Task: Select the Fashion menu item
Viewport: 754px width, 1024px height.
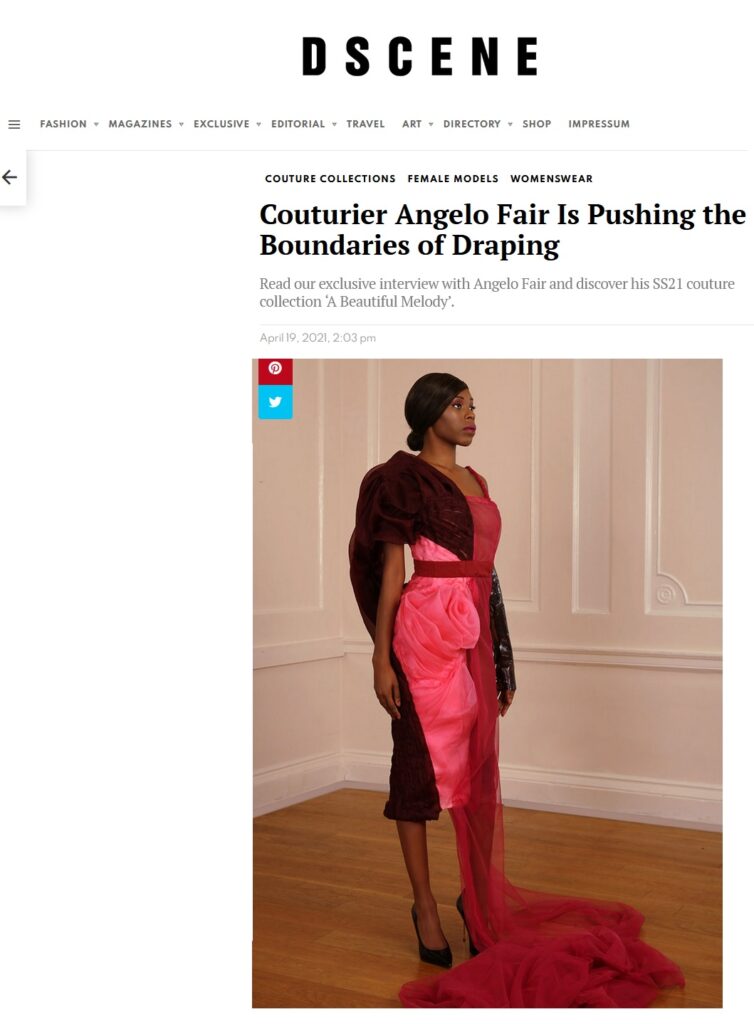Action: (x=63, y=124)
